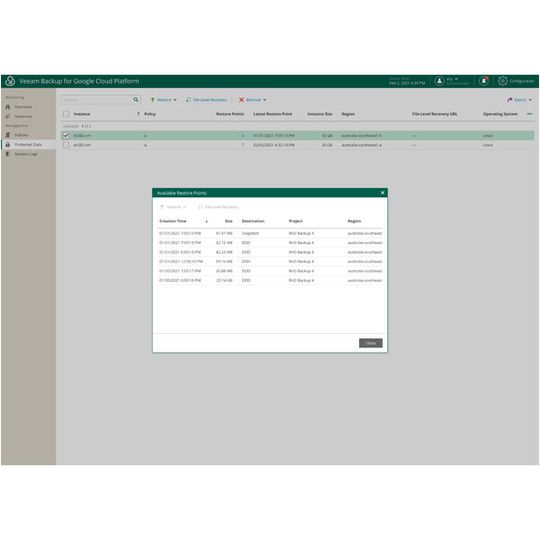
Task: Click the red X Remove icon
Action: click(x=241, y=100)
